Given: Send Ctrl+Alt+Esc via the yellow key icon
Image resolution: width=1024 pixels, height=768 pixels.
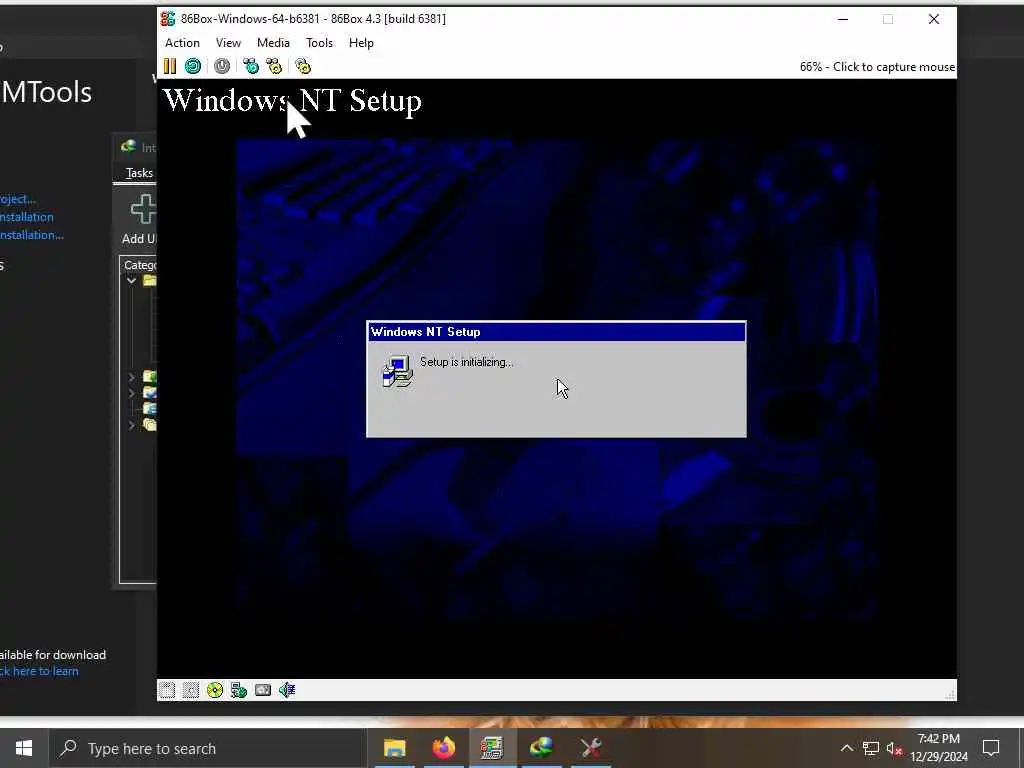Looking at the screenshot, I should coord(274,66).
